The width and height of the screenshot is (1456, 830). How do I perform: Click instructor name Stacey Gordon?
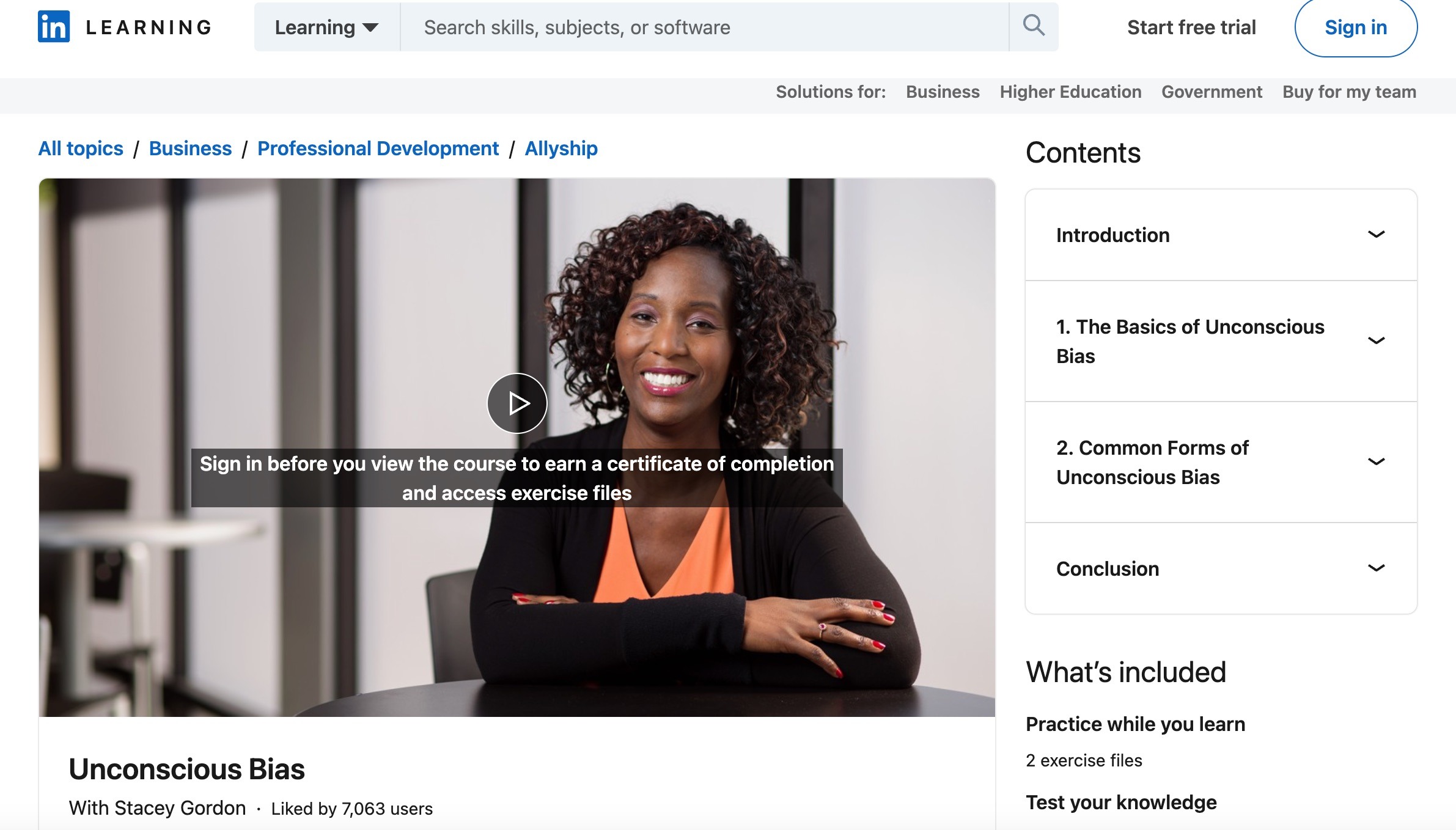180,808
